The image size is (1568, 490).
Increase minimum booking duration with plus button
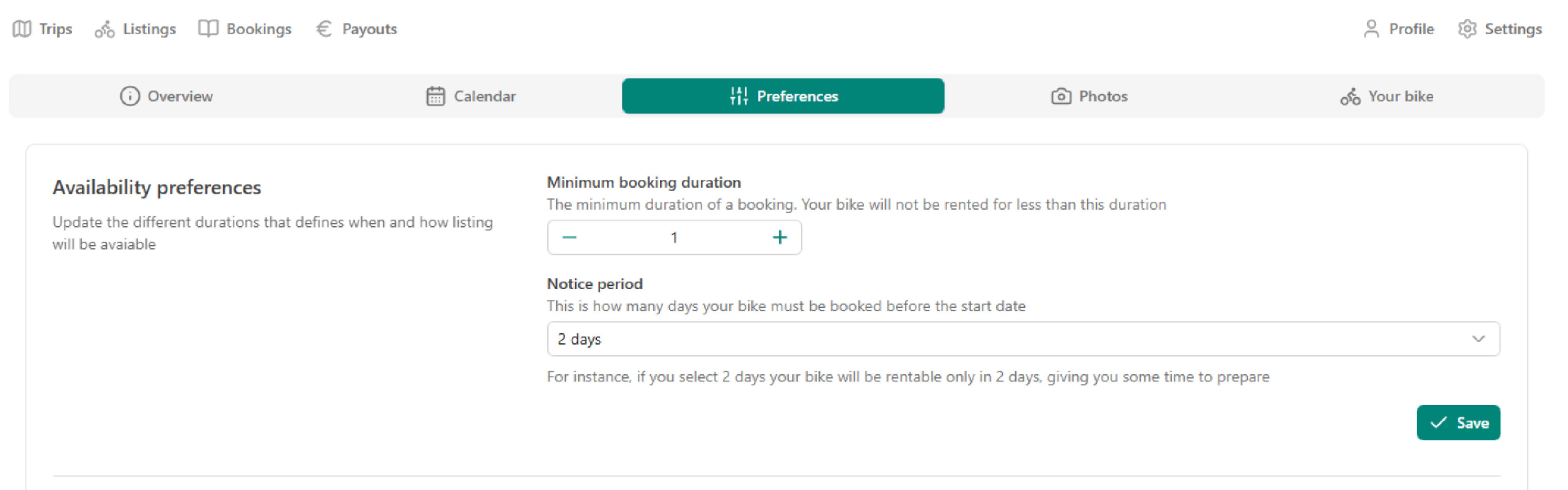coord(780,237)
